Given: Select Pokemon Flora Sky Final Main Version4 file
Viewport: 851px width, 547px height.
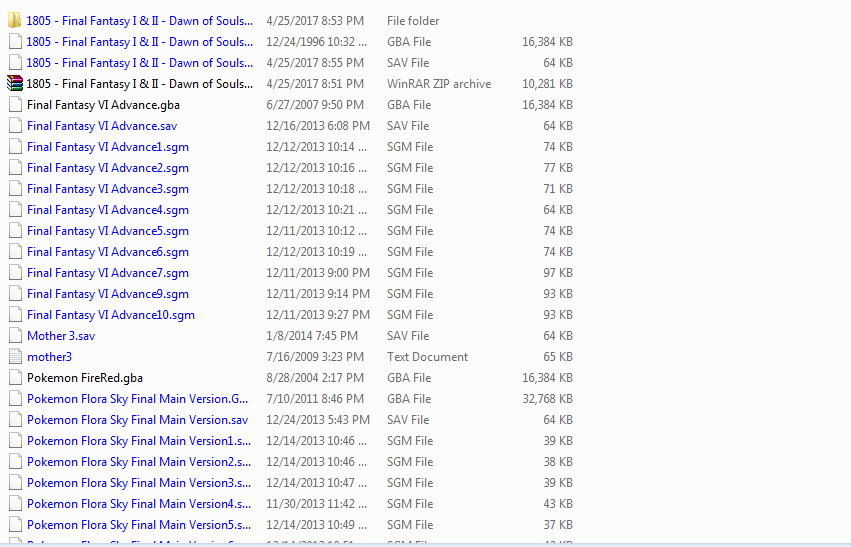Looking at the screenshot, I should coord(139,504).
